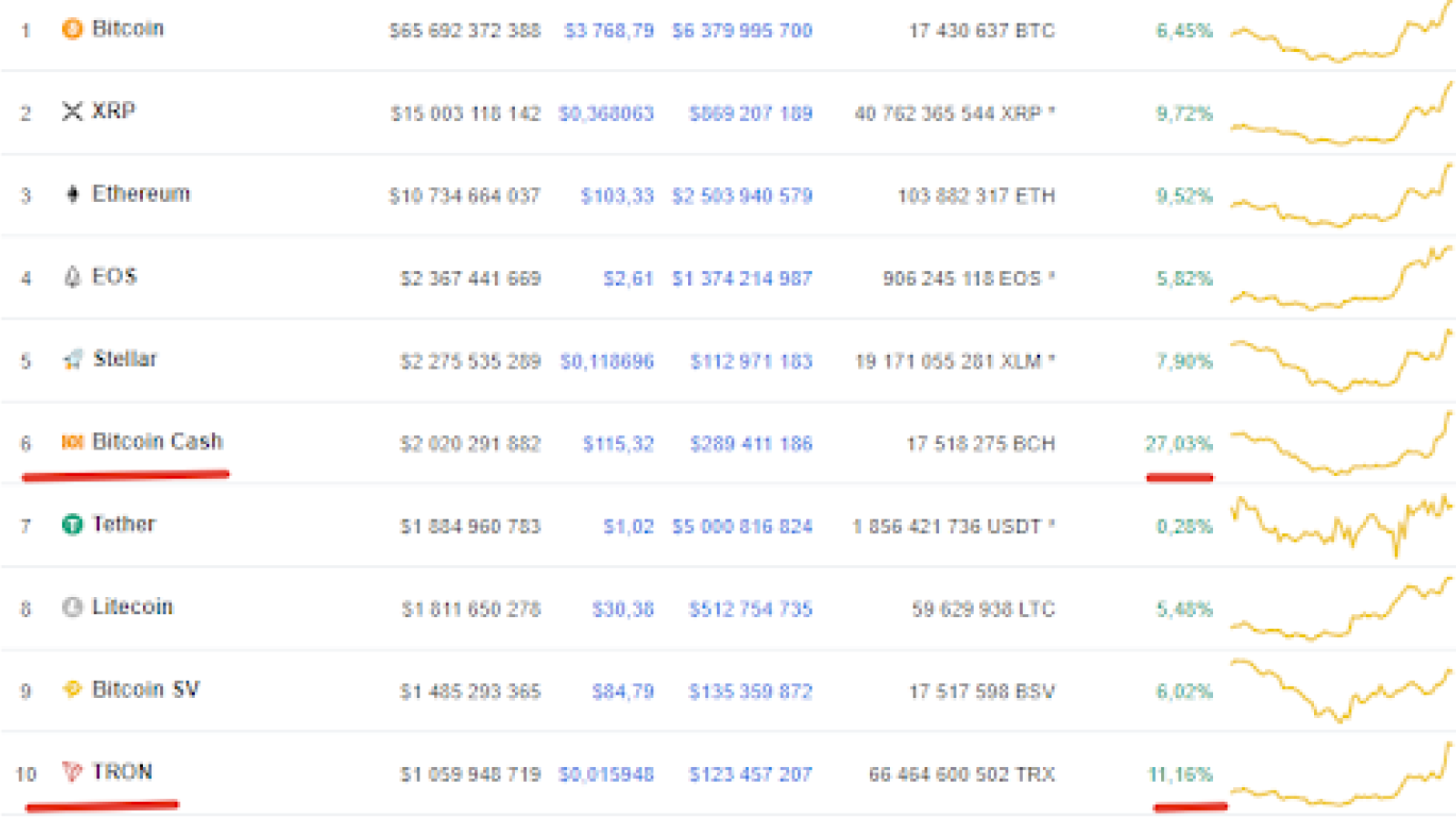Viewport: 1456px width, 819px height.
Task: Click the TRON red logo icon
Action: (x=72, y=772)
